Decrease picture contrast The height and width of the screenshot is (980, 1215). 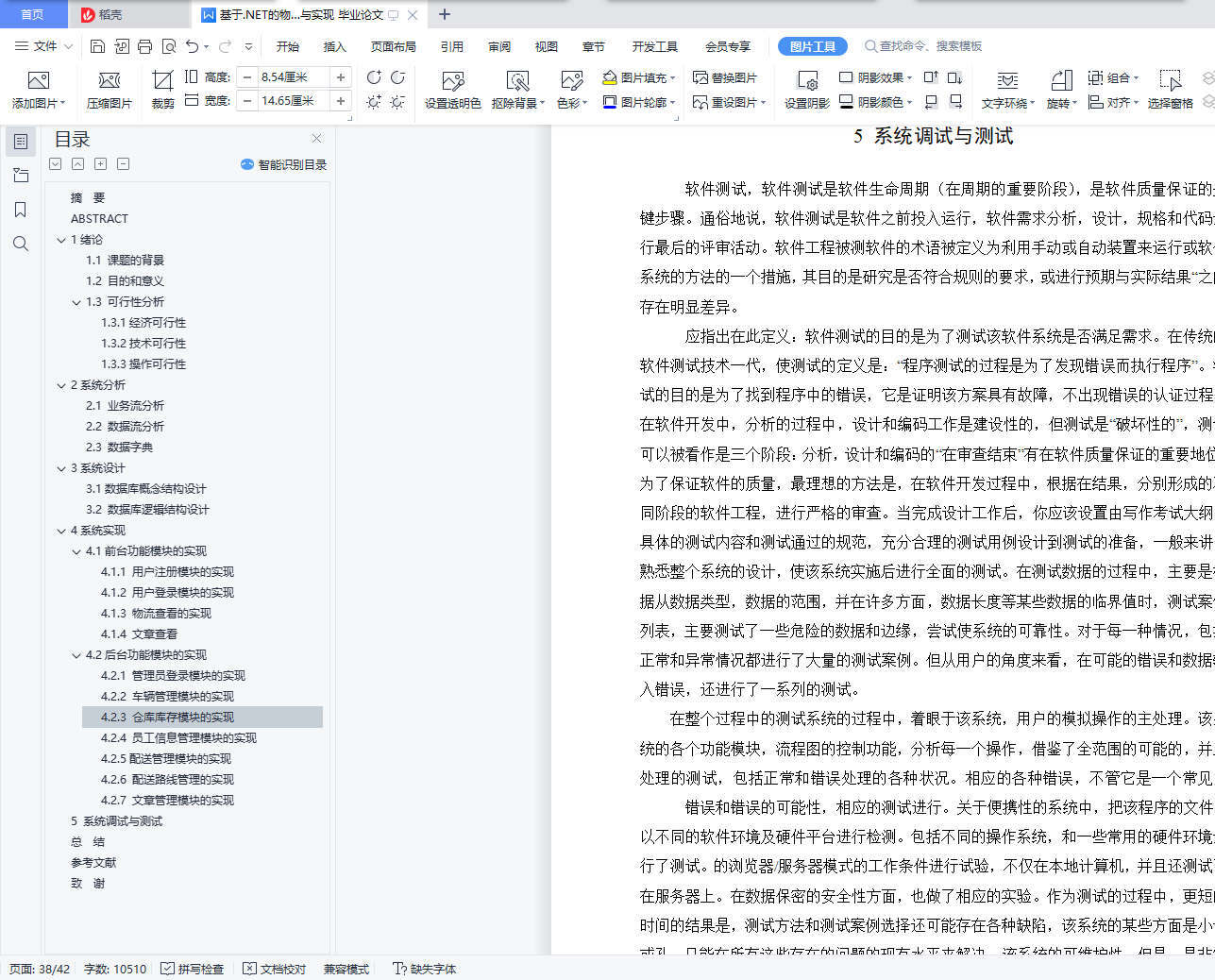coord(397,77)
